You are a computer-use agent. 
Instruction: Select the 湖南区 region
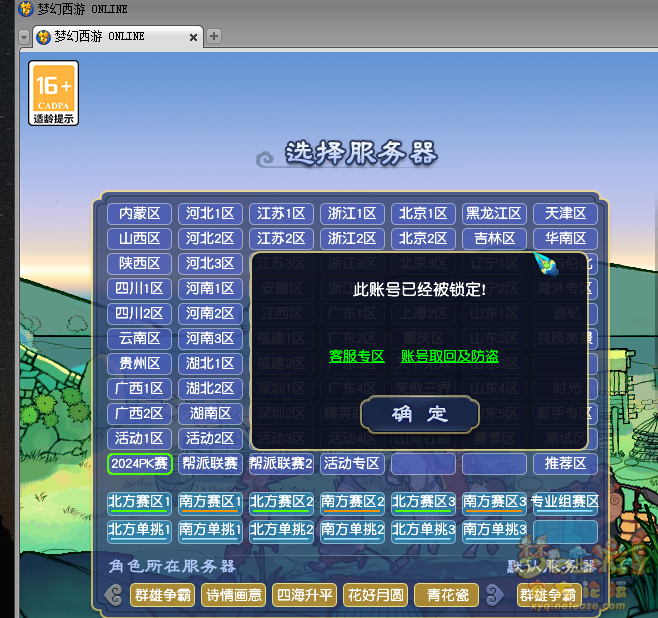[210, 414]
